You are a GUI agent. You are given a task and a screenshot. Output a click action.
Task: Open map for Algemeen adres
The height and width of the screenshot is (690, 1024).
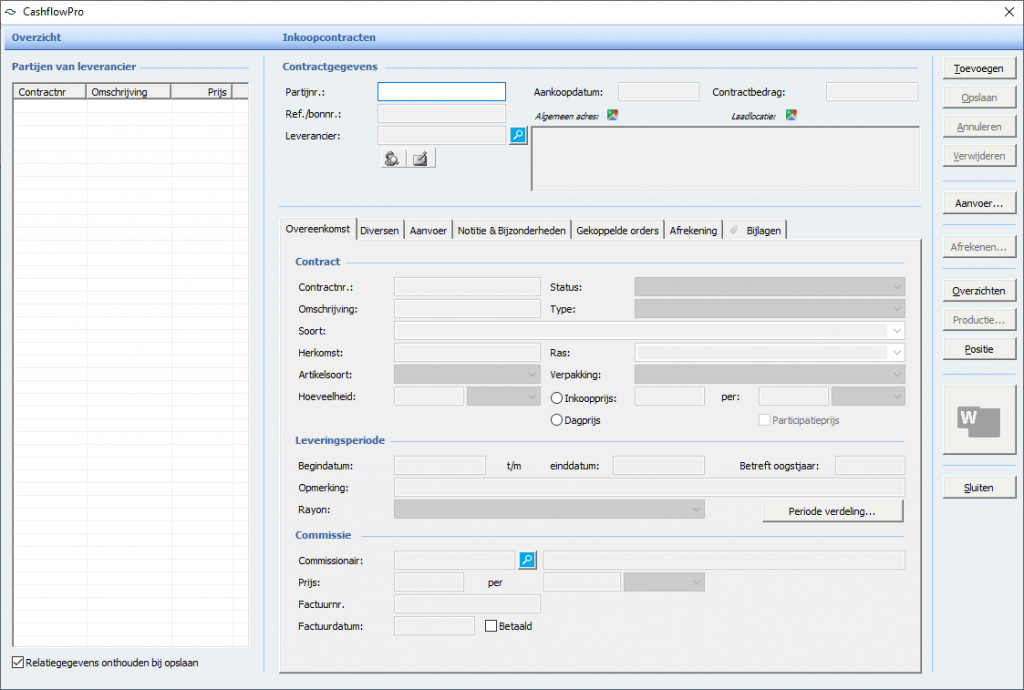coord(613,115)
